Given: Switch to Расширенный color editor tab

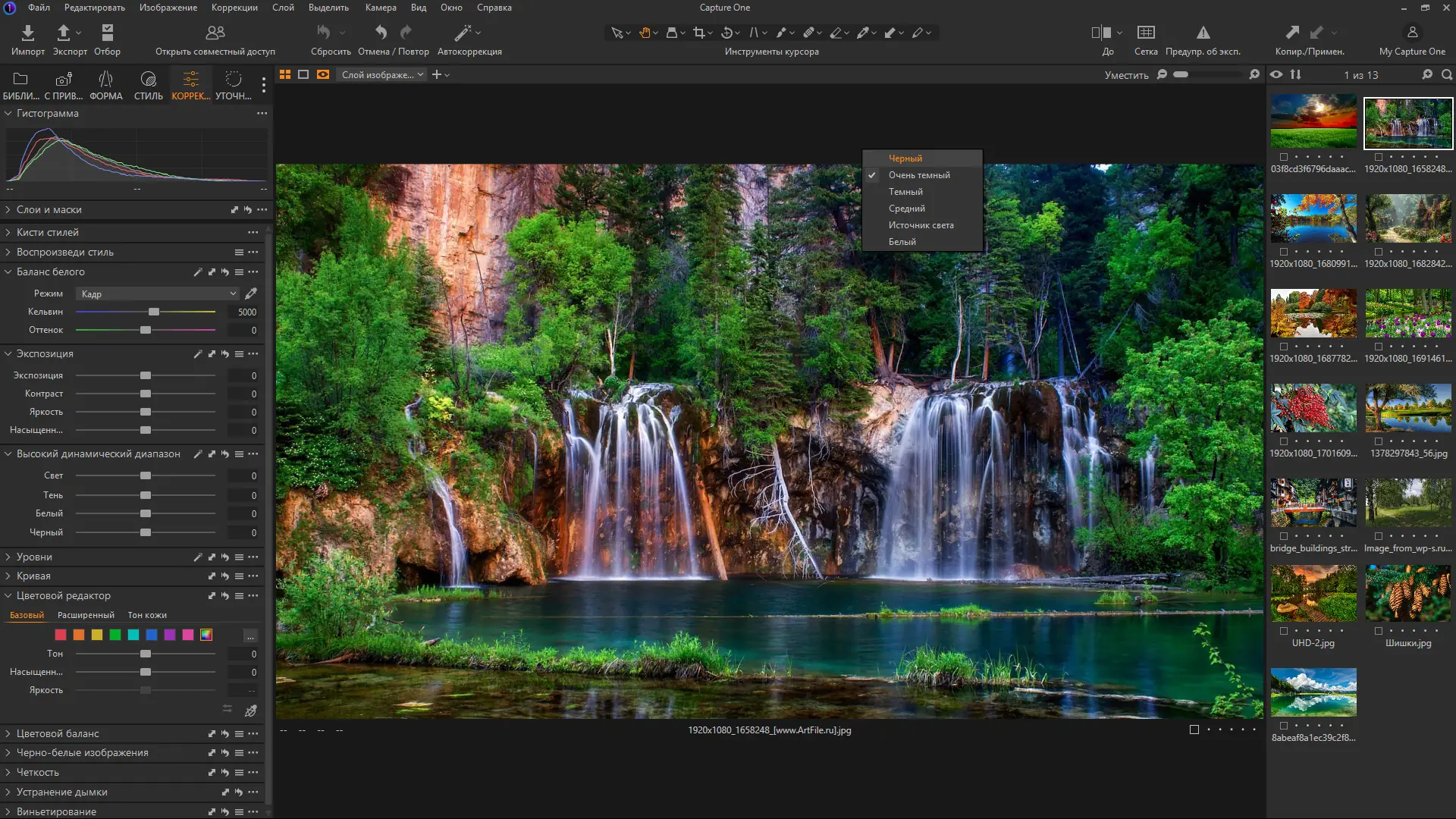Looking at the screenshot, I should [86, 615].
